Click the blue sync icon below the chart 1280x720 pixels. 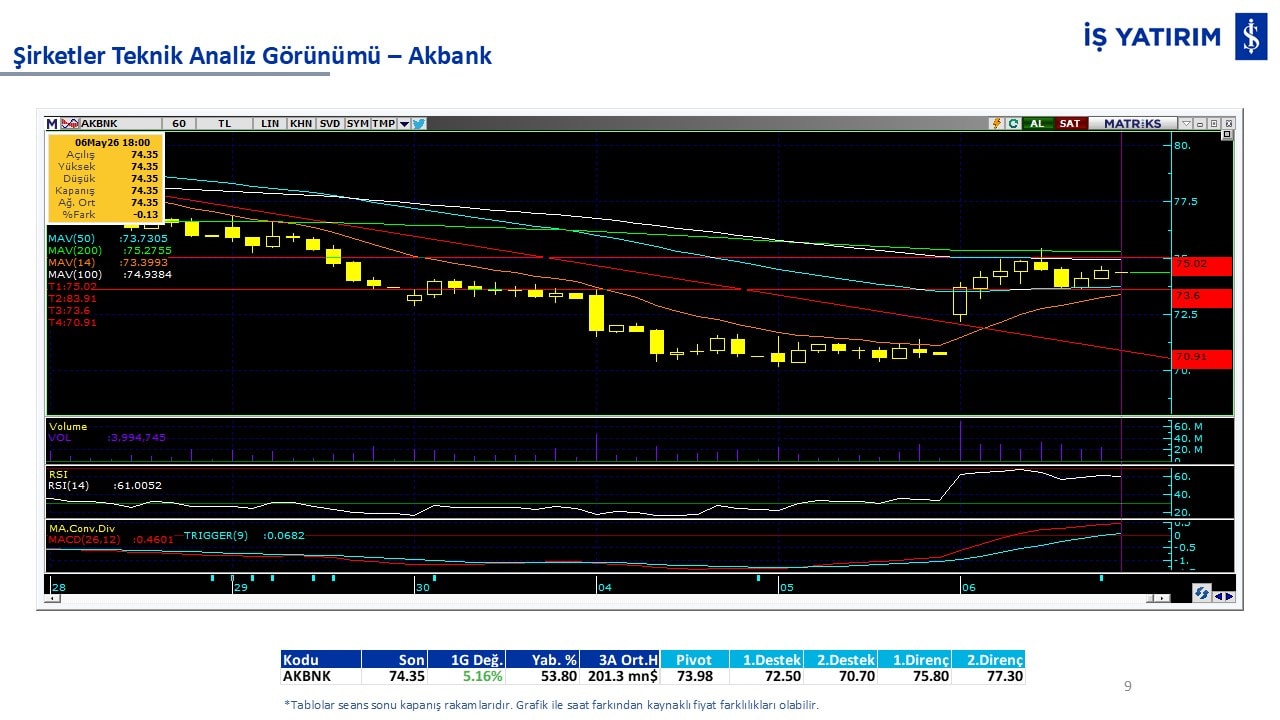[1201, 594]
